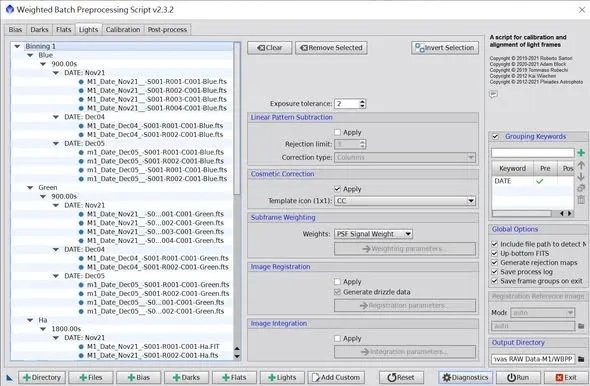Collapse the Binning 1 tree node
This screenshot has width=590, height=386.
click(17, 46)
